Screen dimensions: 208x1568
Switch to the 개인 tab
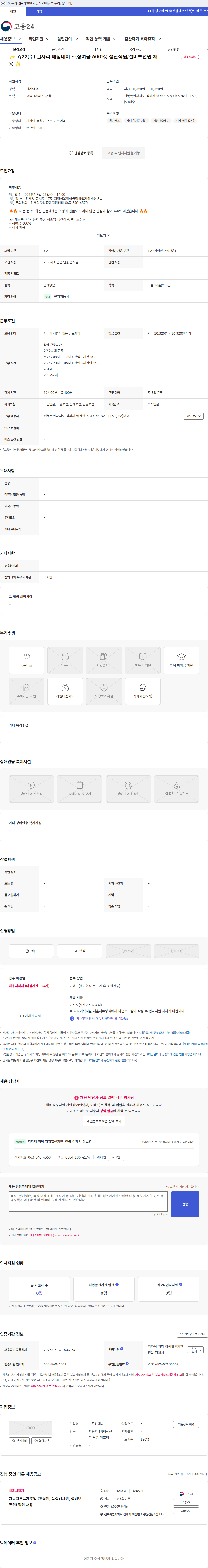click(13, 11)
